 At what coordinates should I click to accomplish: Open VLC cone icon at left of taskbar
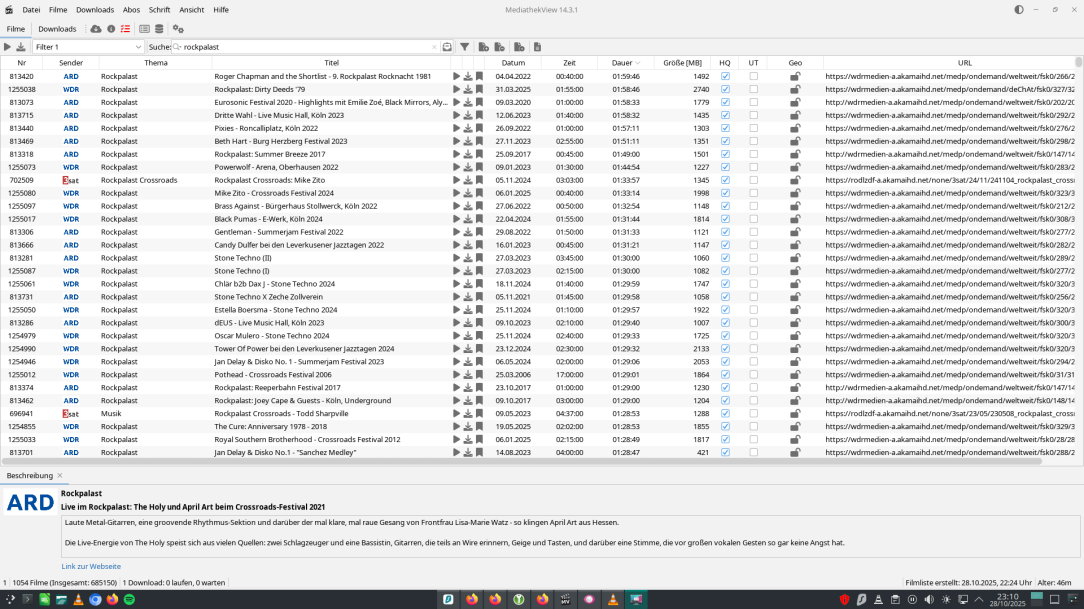pyautogui.click(x=78, y=599)
